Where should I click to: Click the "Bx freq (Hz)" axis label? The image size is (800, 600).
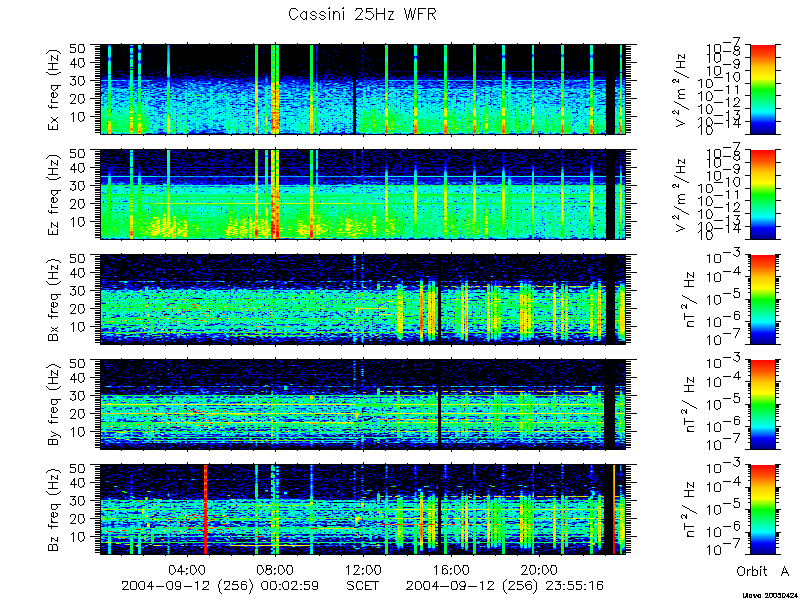pos(55,299)
